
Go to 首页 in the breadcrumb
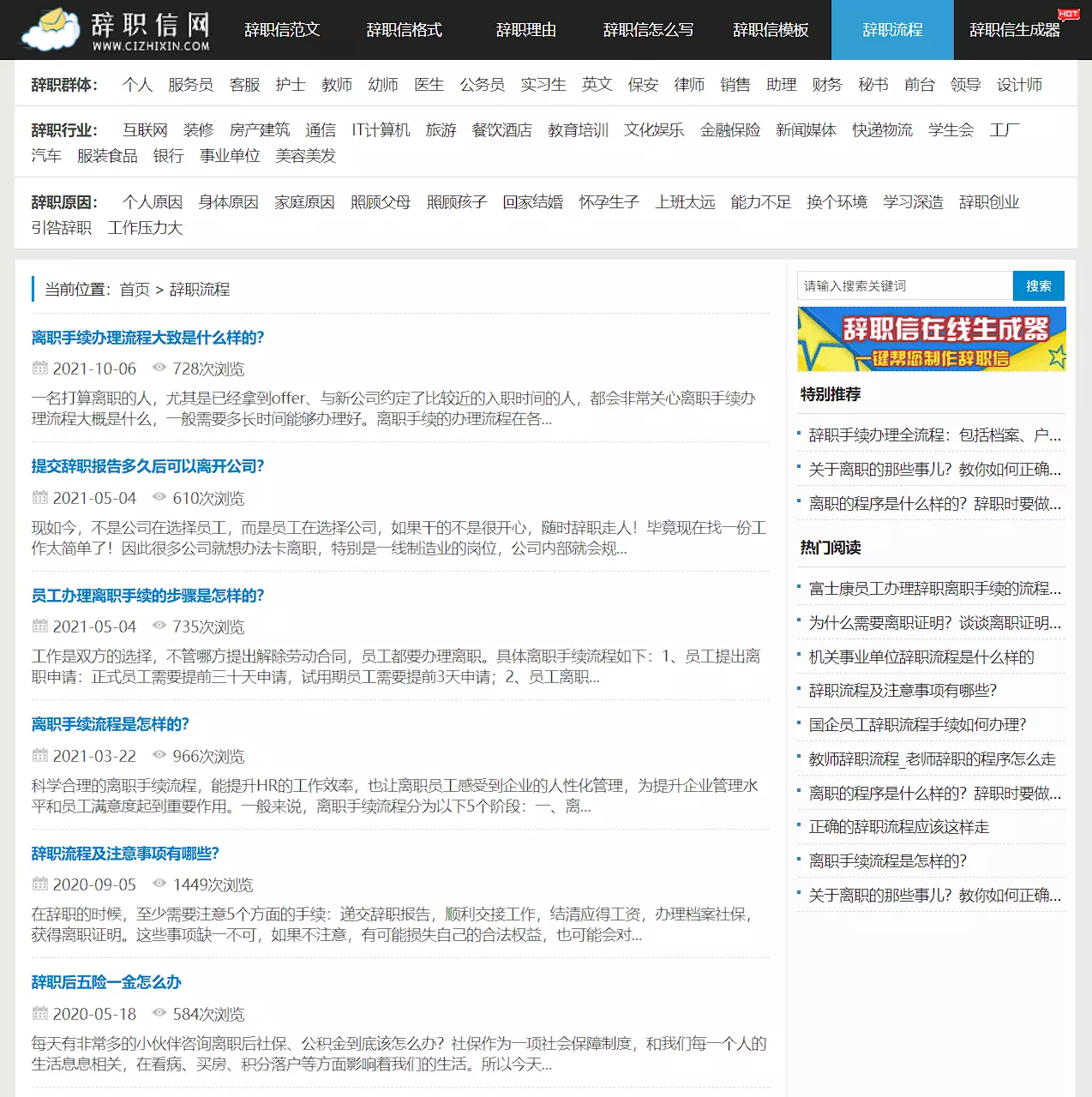click(135, 290)
